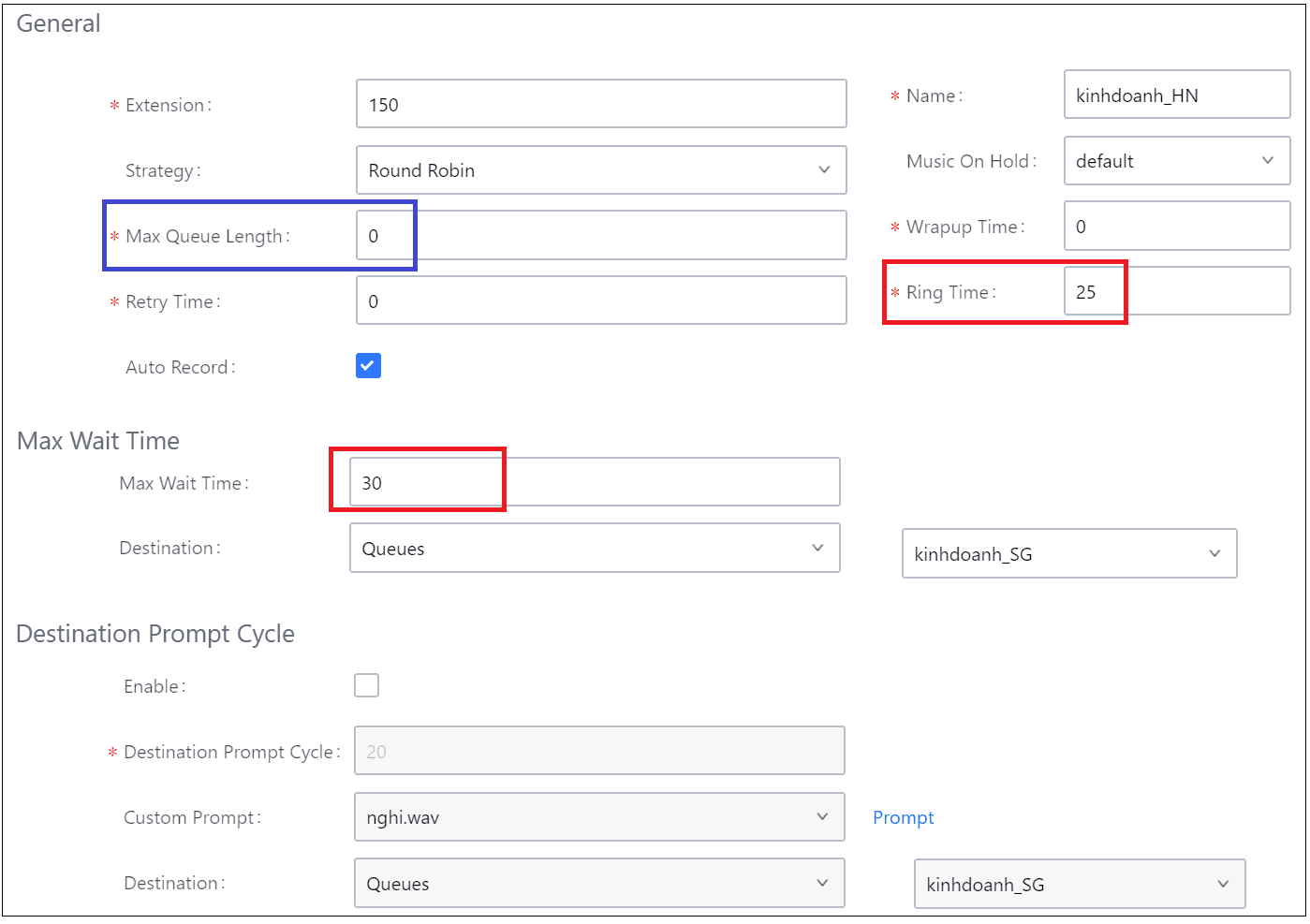The width and height of the screenshot is (1310, 924).
Task: Enable the Auto Record checkbox
Action: pyautogui.click(x=368, y=366)
